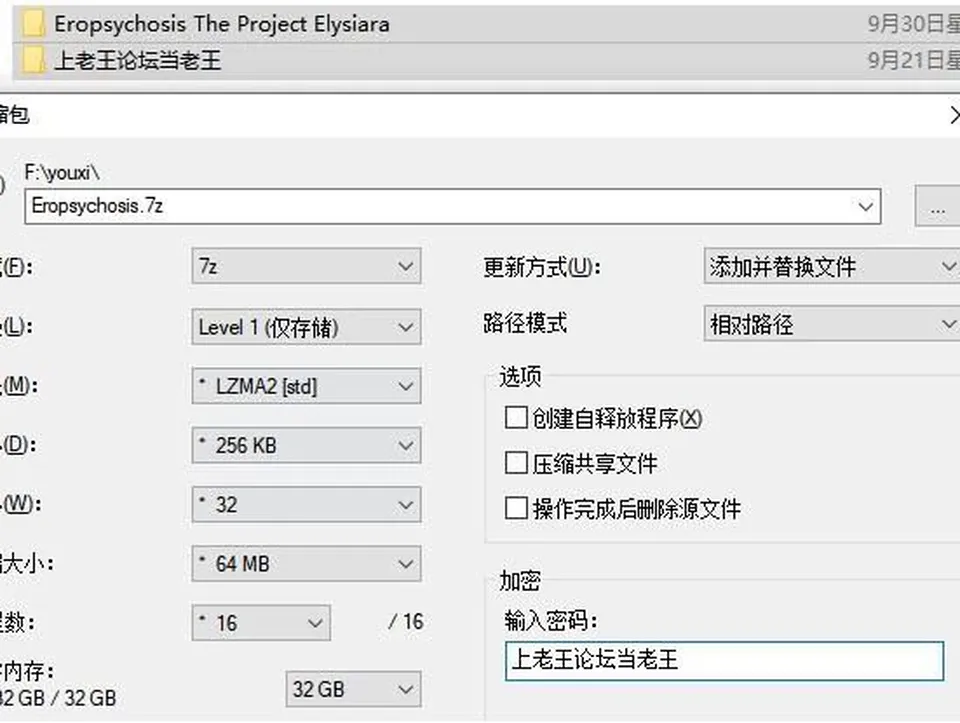Click the Eropsychosis The Project Elysiara folder icon

(34, 24)
